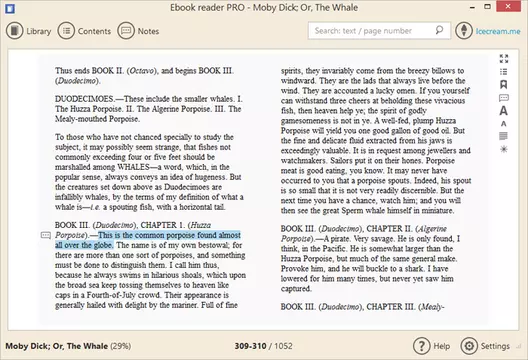Click the page counter 309-310 / 1052
528x360 pixels.
click(x=263, y=346)
